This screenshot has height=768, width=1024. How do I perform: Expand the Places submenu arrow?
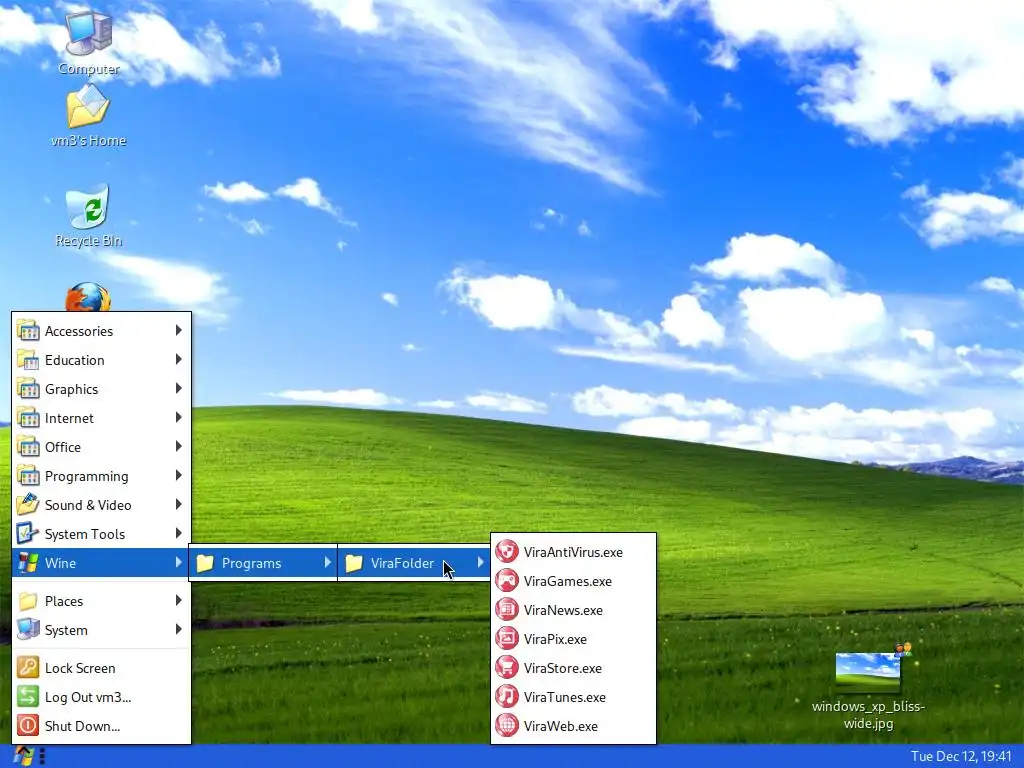[178, 600]
